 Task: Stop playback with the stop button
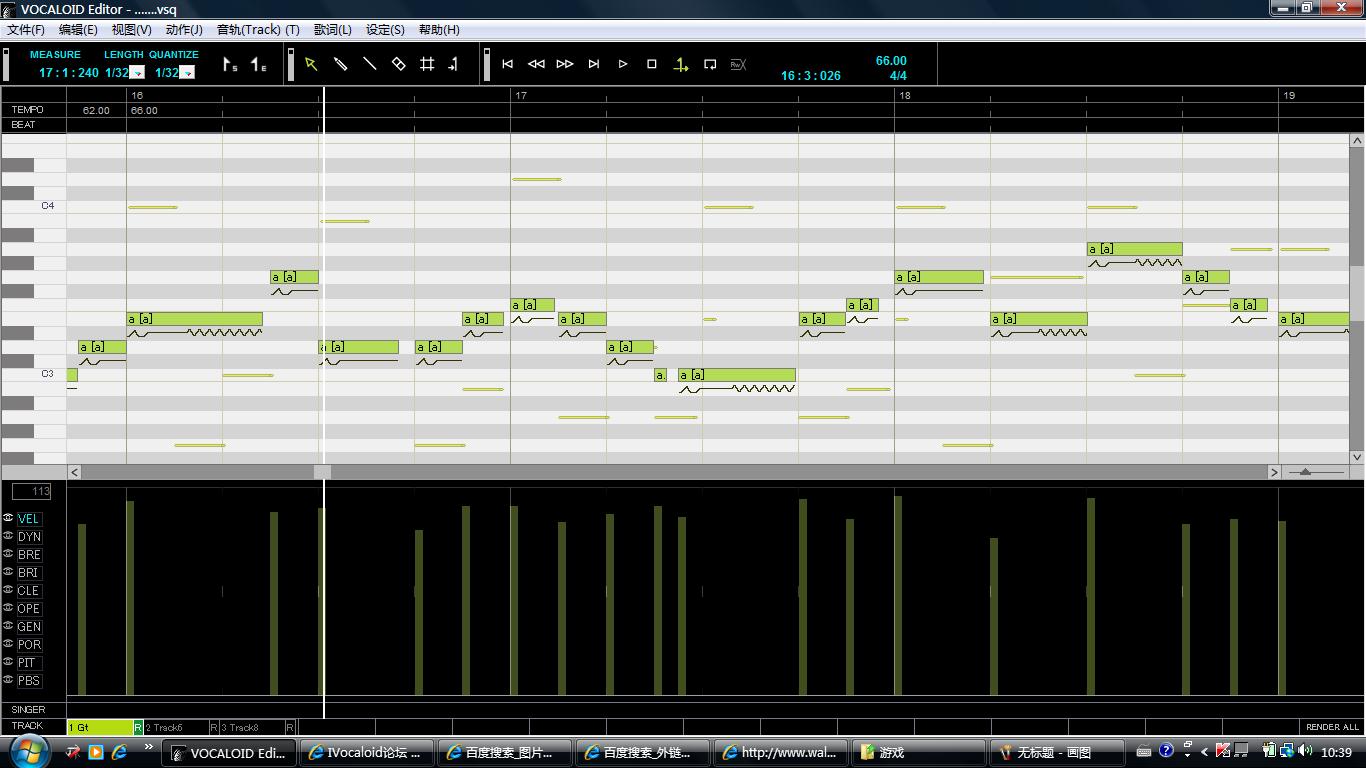click(652, 64)
